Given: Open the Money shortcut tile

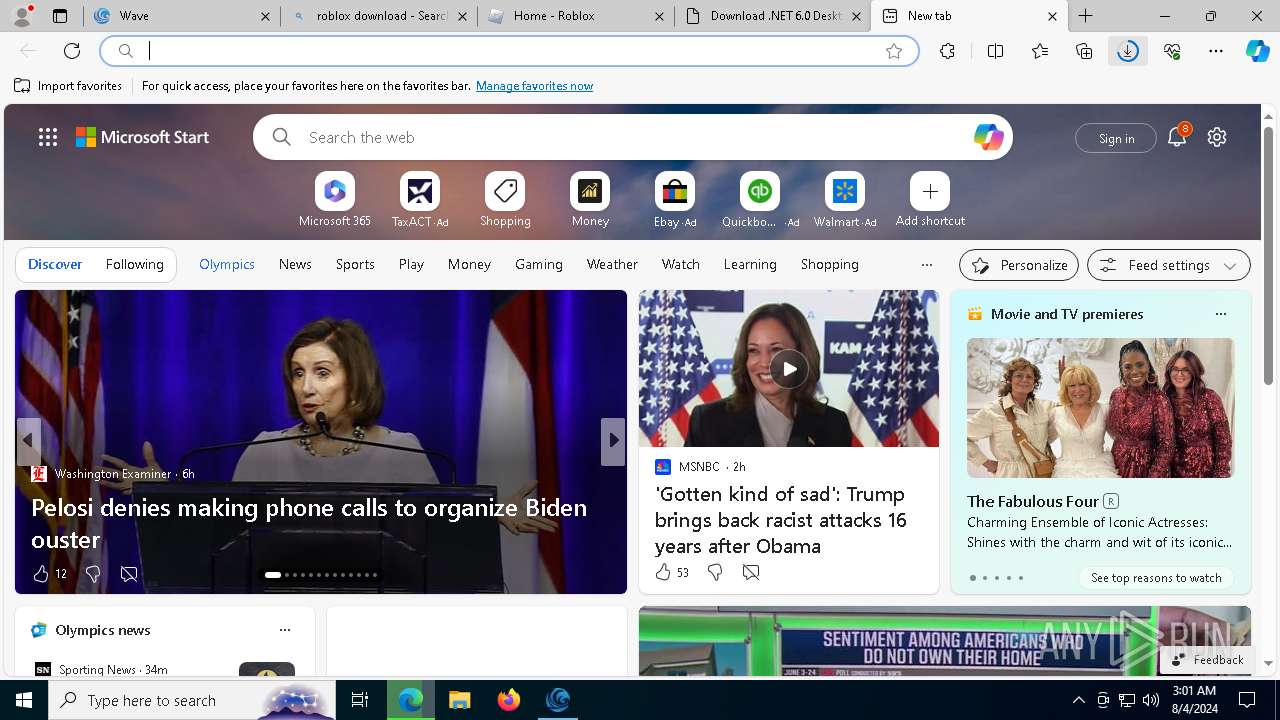Looking at the screenshot, I should [x=590, y=200].
